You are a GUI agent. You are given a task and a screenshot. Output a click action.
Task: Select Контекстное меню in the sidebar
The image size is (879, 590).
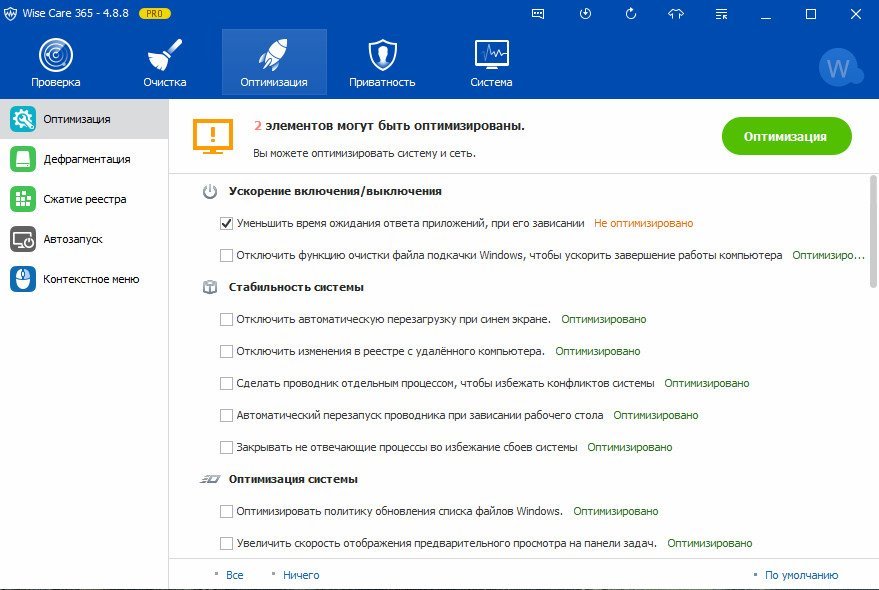pyautogui.click(x=84, y=279)
